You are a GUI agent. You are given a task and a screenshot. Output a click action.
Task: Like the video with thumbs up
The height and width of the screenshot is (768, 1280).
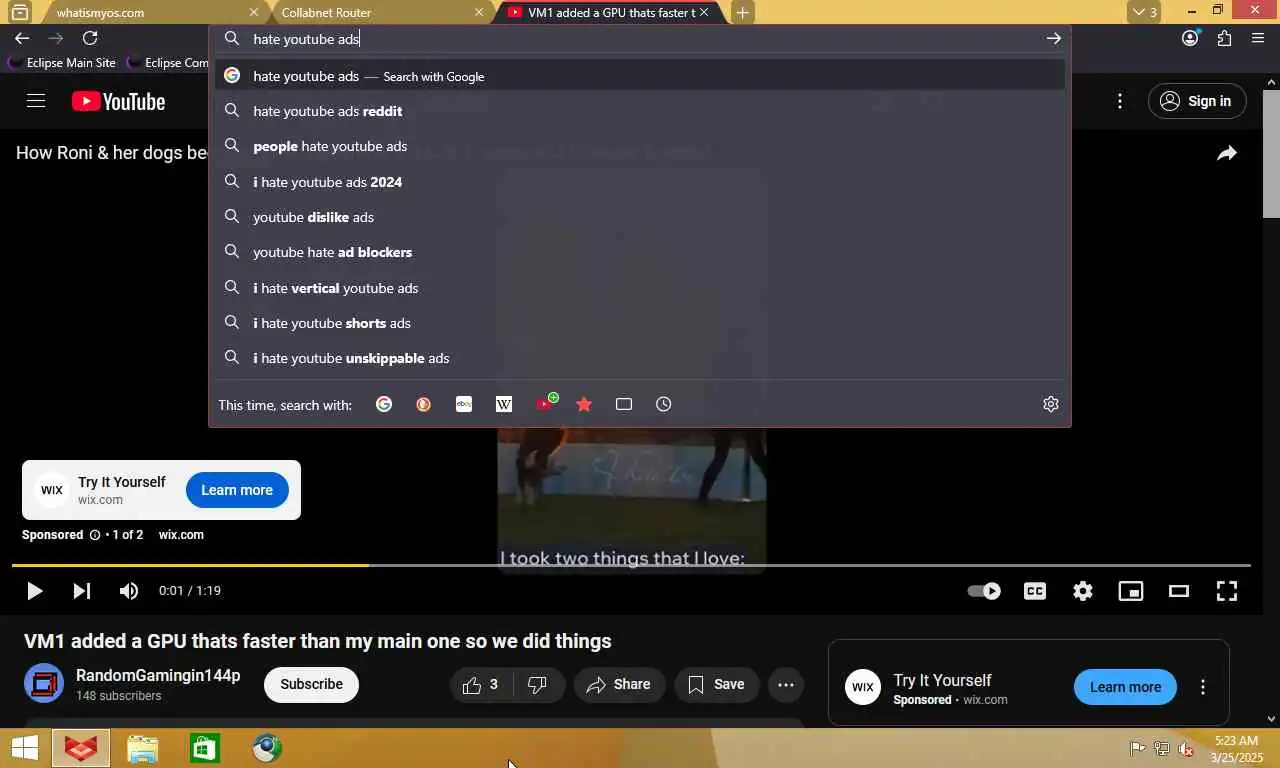tap(481, 685)
